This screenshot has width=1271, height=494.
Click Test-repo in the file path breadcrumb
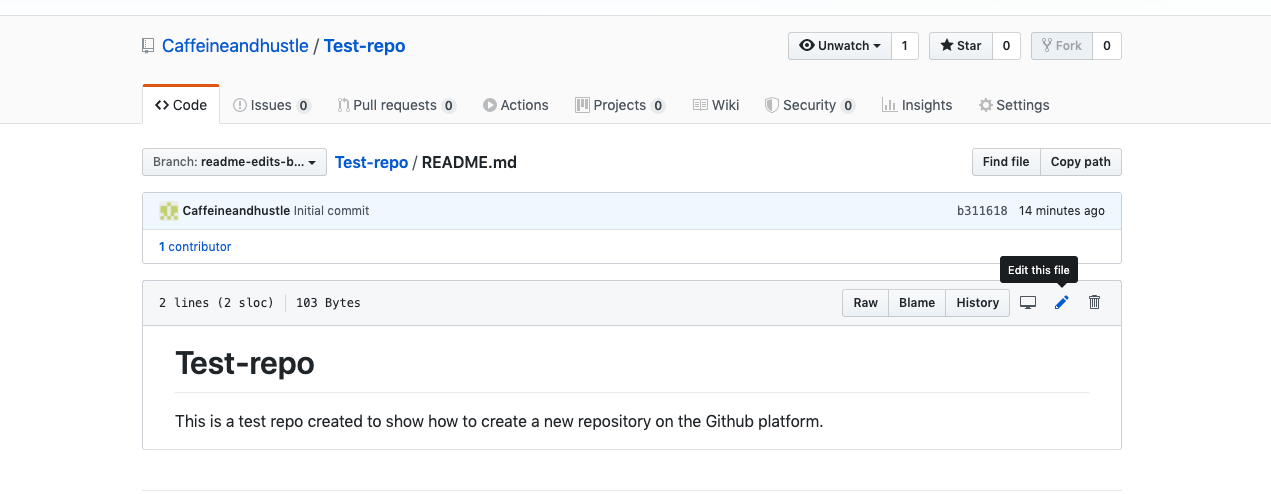point(371,162)
